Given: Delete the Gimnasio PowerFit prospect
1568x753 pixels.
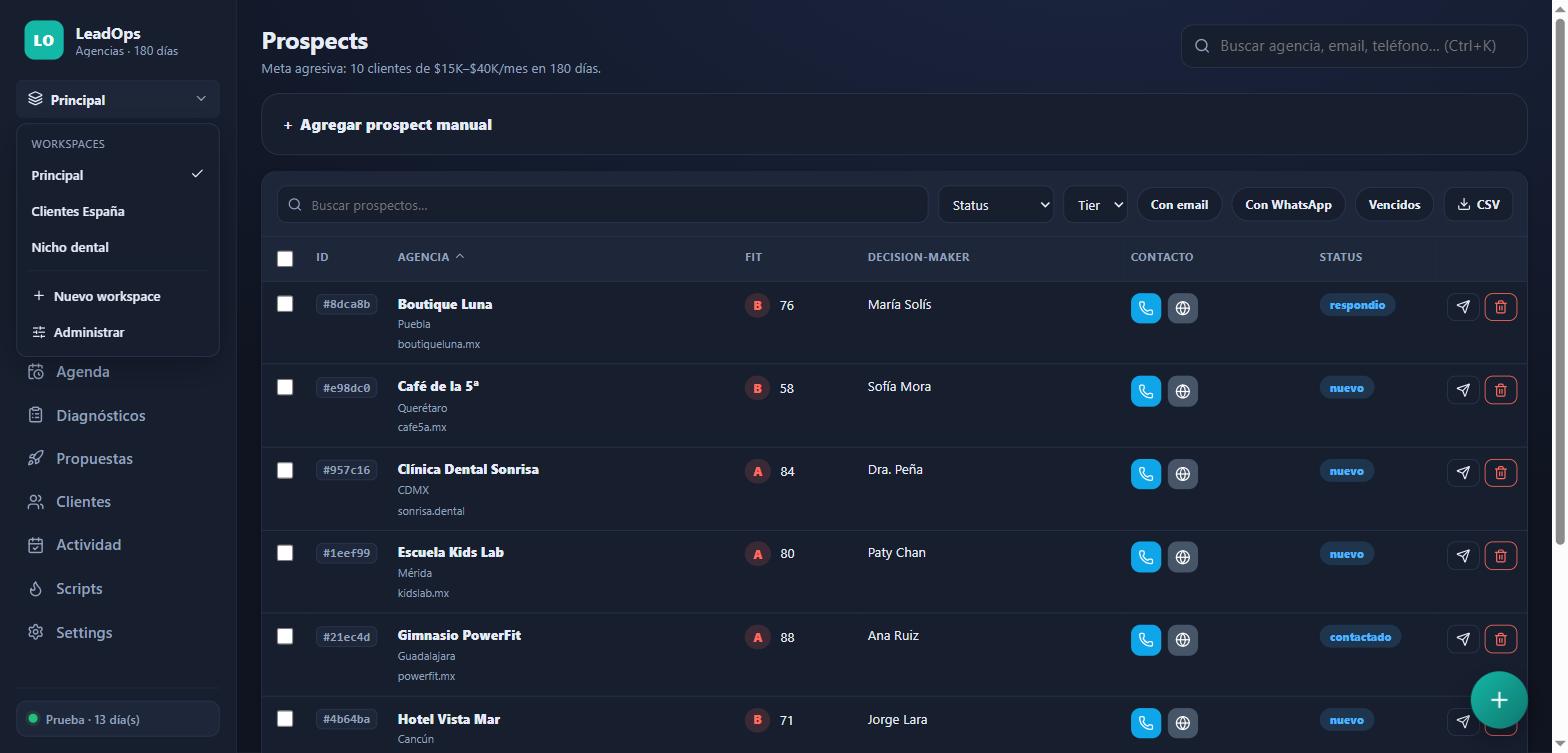Looking at the screenshot, I should click(x=1500, y=639).
